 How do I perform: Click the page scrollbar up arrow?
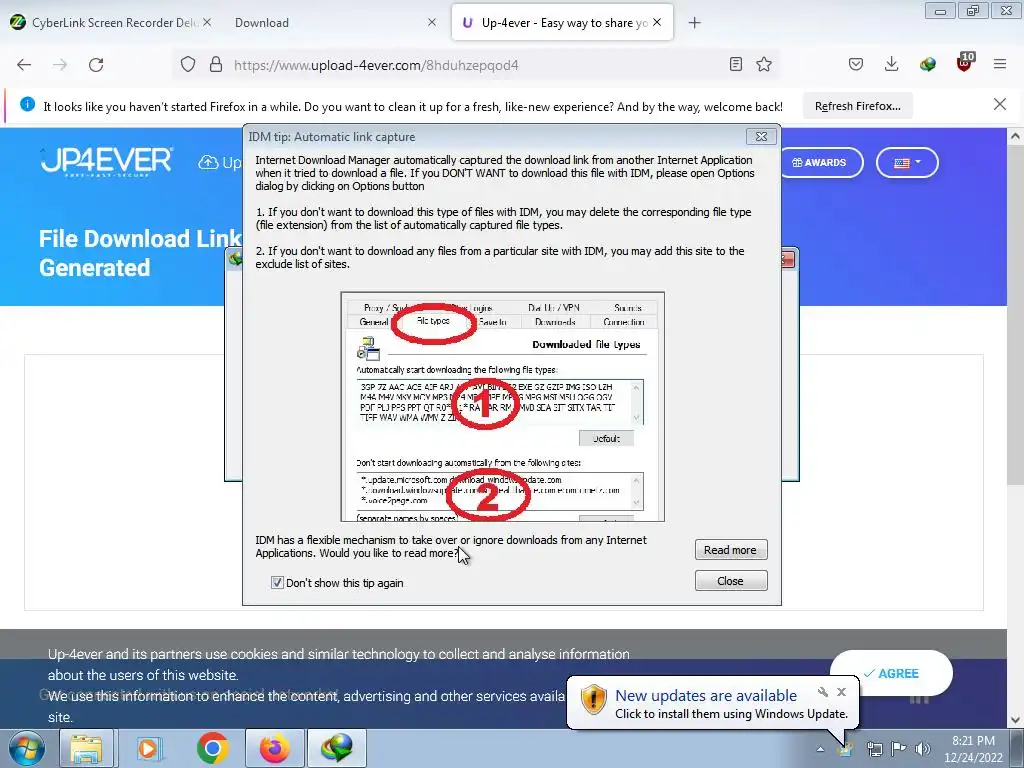coord(1016,136)
